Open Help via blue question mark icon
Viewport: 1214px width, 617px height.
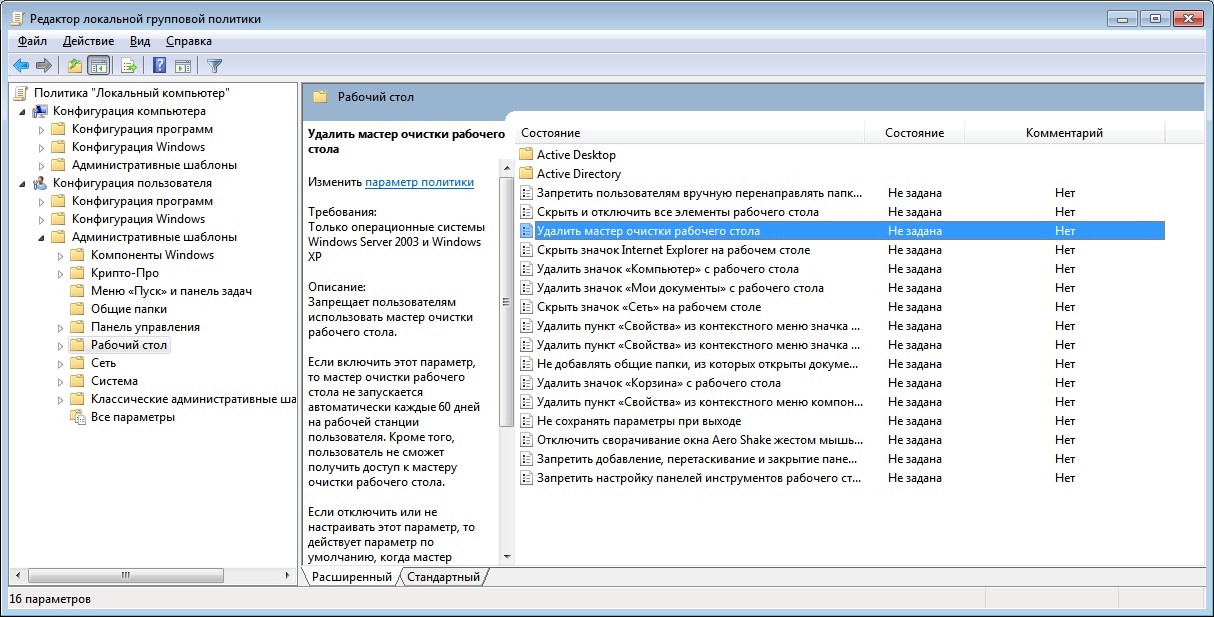point(159,66)
